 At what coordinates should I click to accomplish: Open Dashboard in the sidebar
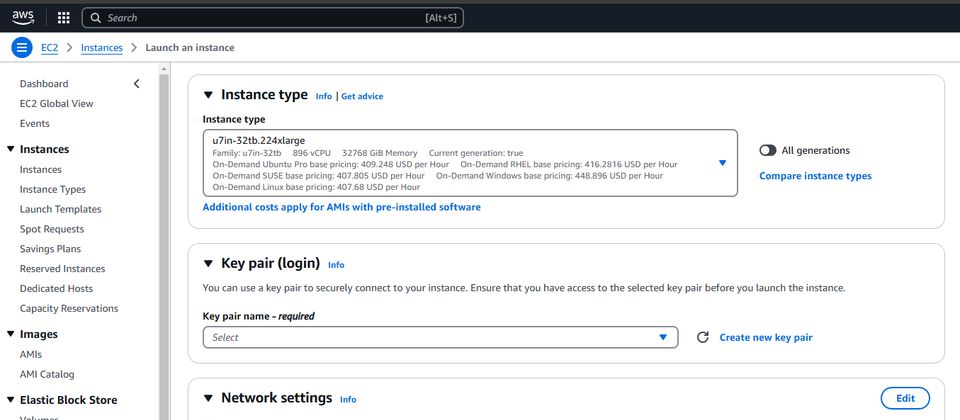[44, 84]
